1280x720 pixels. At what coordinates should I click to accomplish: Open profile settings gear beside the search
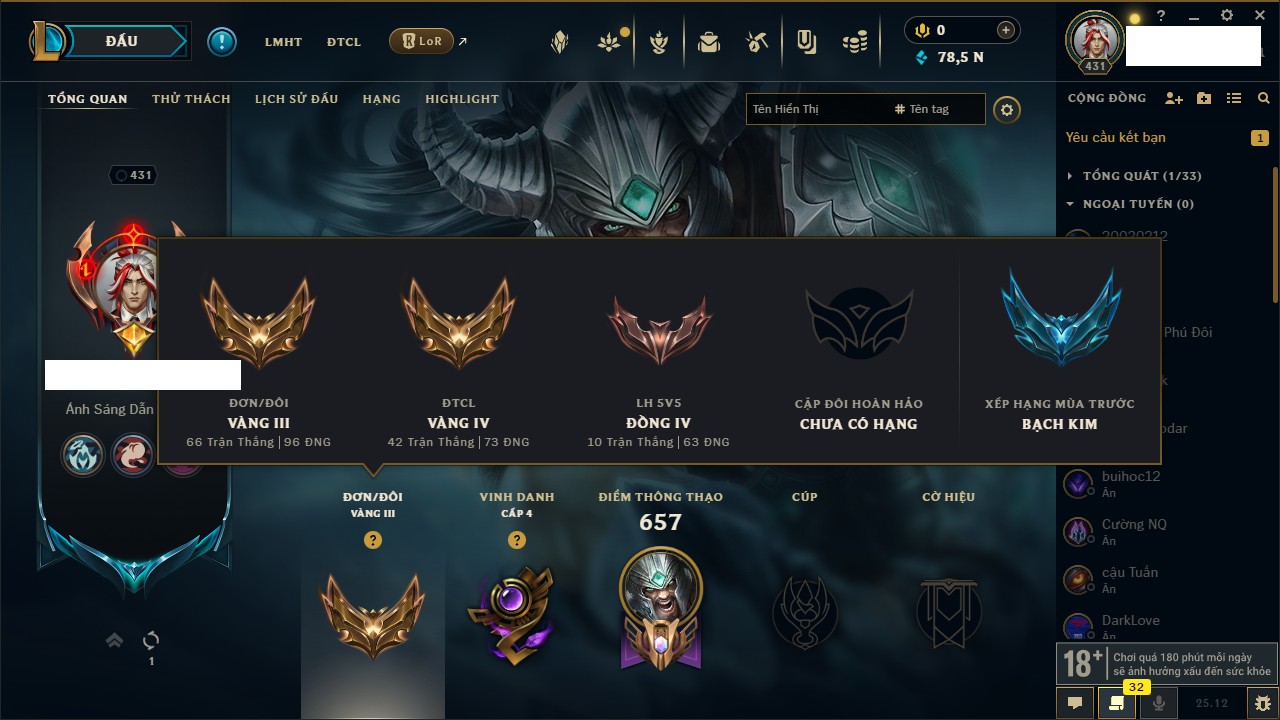1007,109
